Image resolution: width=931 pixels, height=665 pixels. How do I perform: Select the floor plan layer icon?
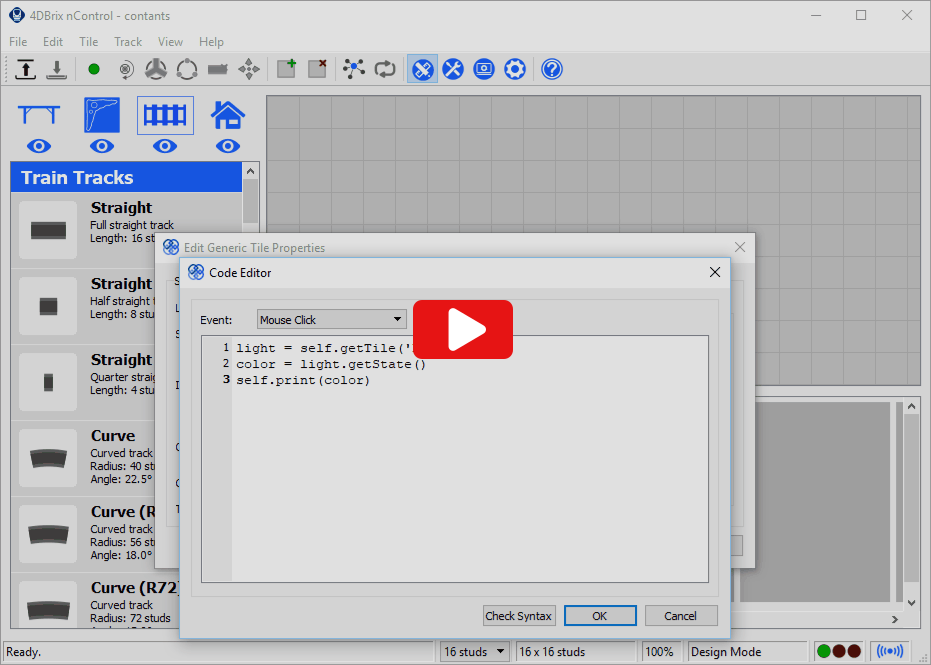(102, 115)
